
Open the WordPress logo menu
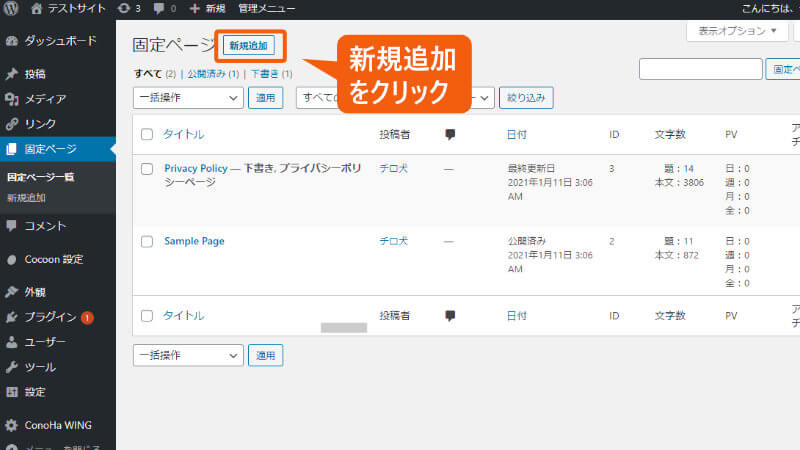tap(11, 8)
